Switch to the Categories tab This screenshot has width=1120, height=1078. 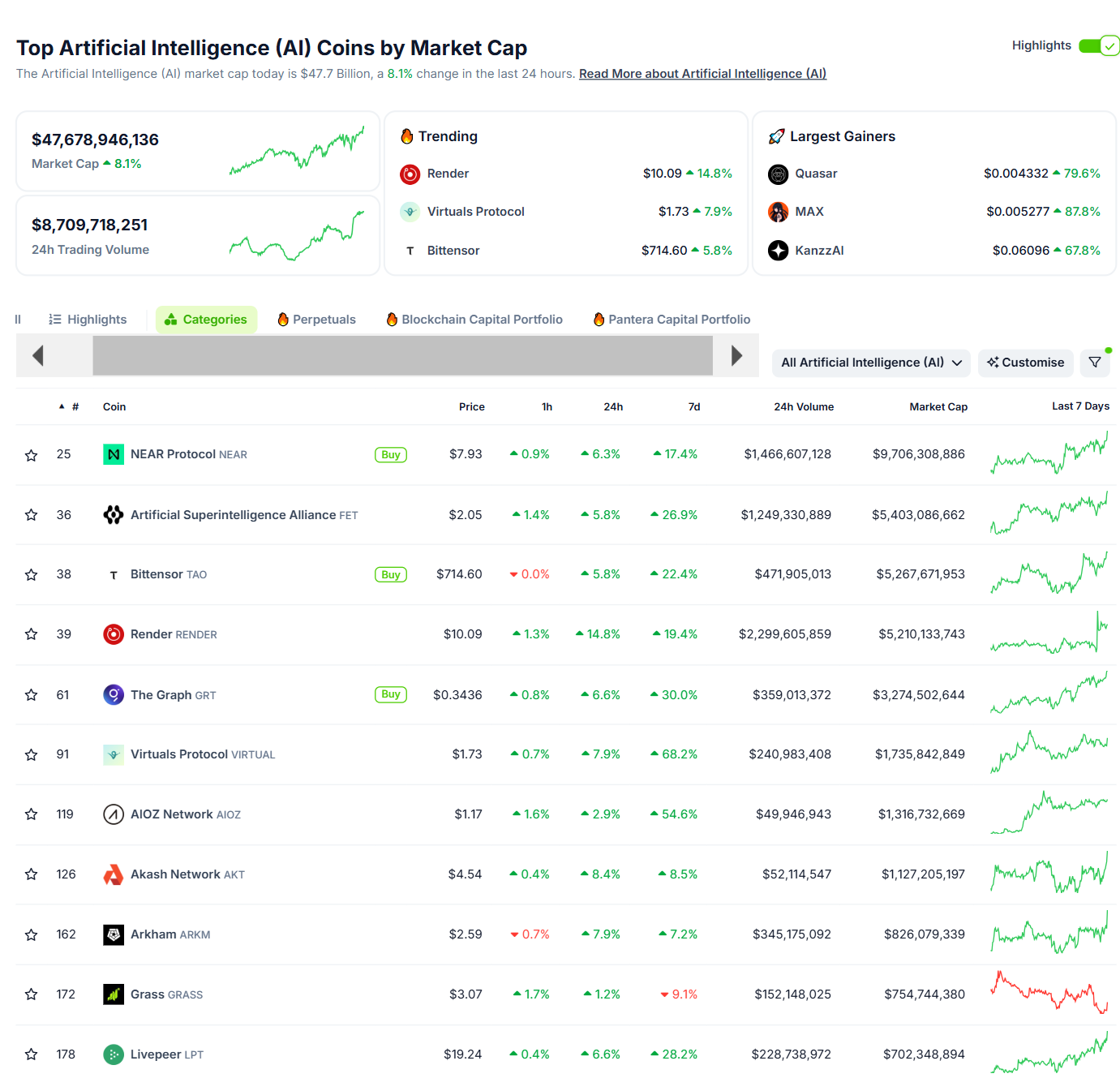(206, 320)
